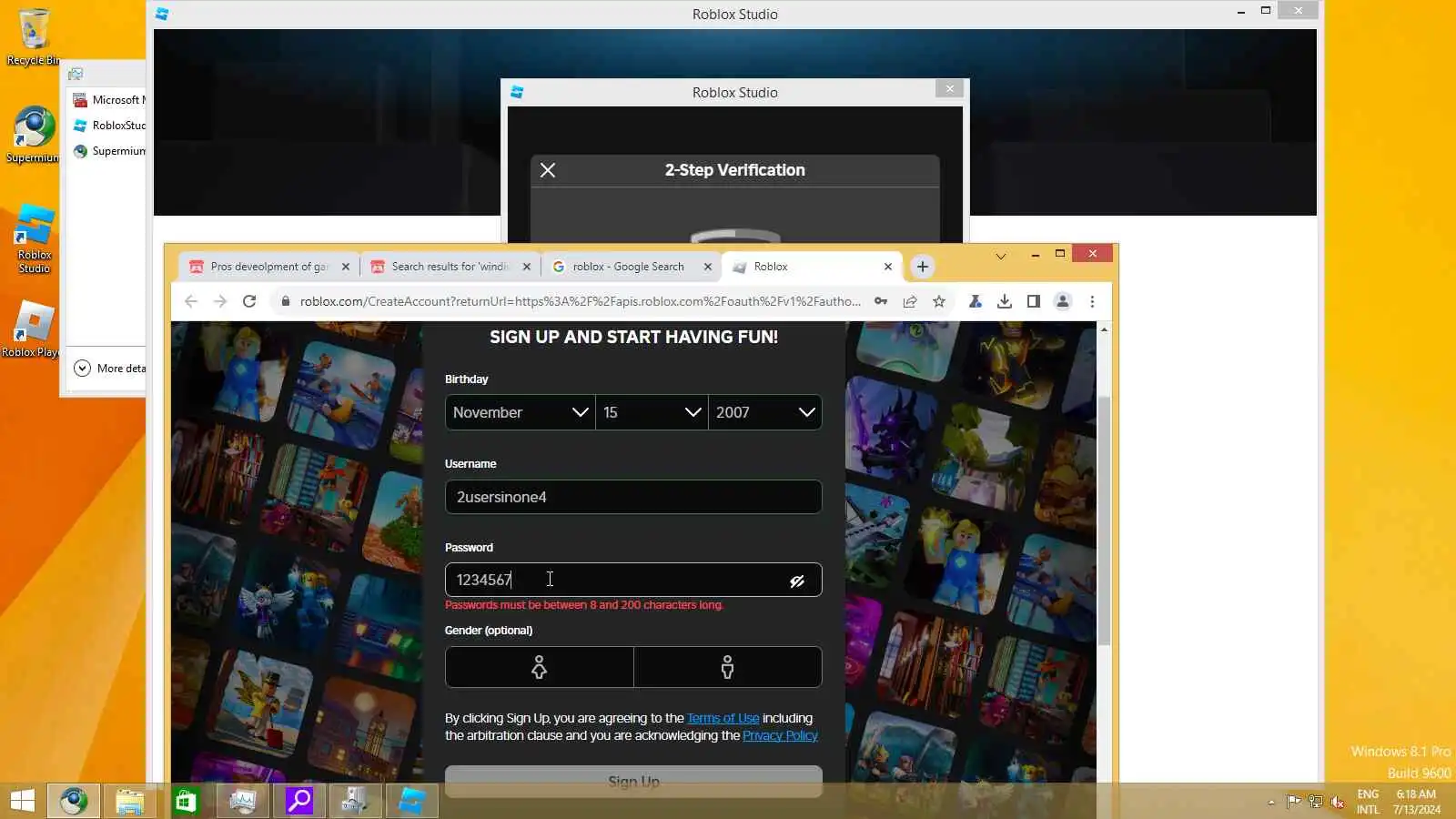This screenshot has height=819, width=1456.
Task: Click the muted volume tray icon
Action: pyautogui.click(x=1338, y=802)
